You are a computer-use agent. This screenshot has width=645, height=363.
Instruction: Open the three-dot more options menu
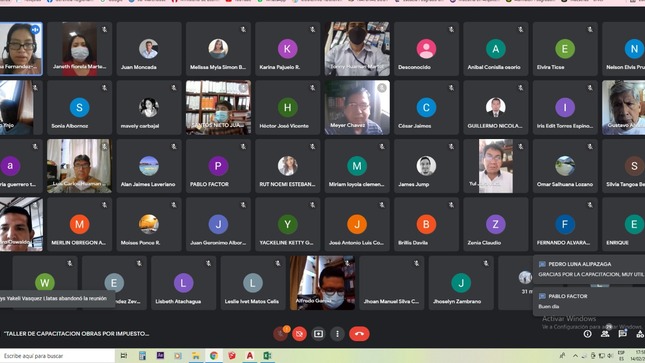[337, 334]
